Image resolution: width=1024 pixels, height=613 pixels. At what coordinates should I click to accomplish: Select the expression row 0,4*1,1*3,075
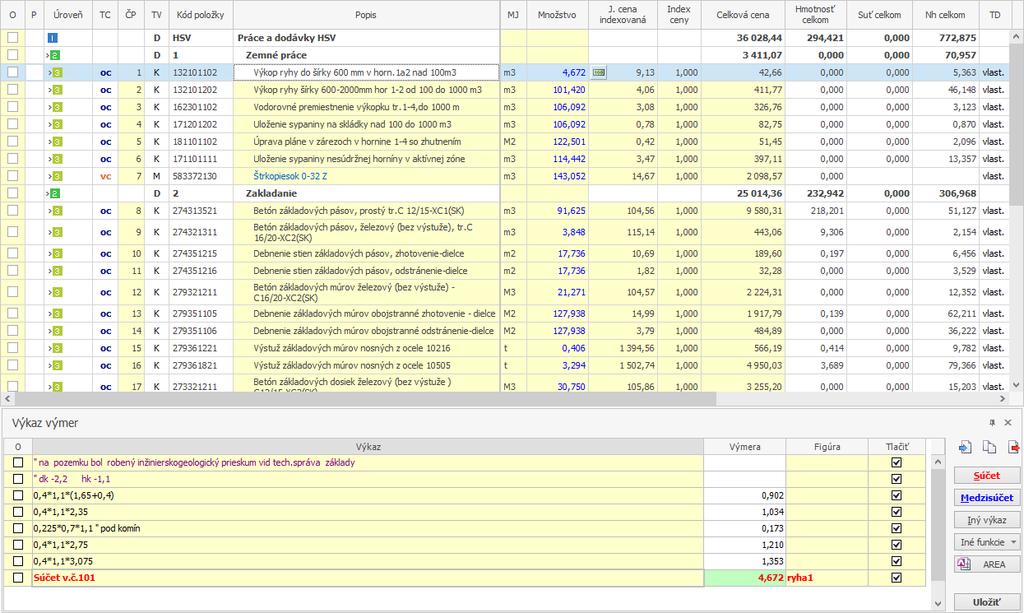click(368, 561)
